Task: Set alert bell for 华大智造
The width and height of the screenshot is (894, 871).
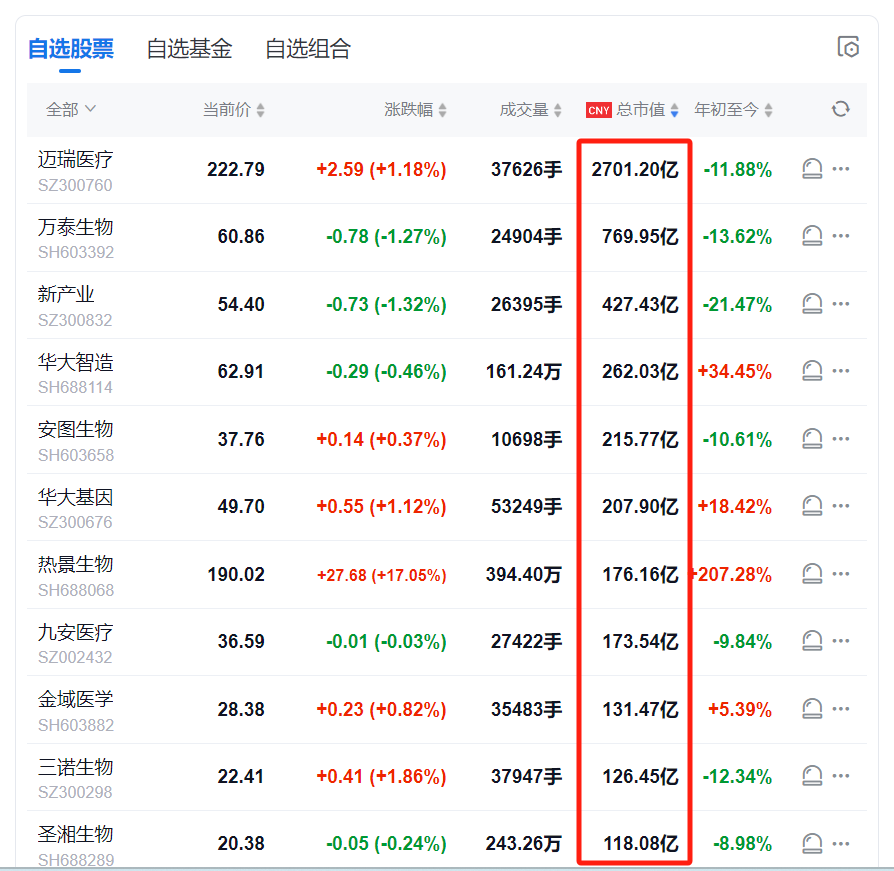Action: click(812, 371)
